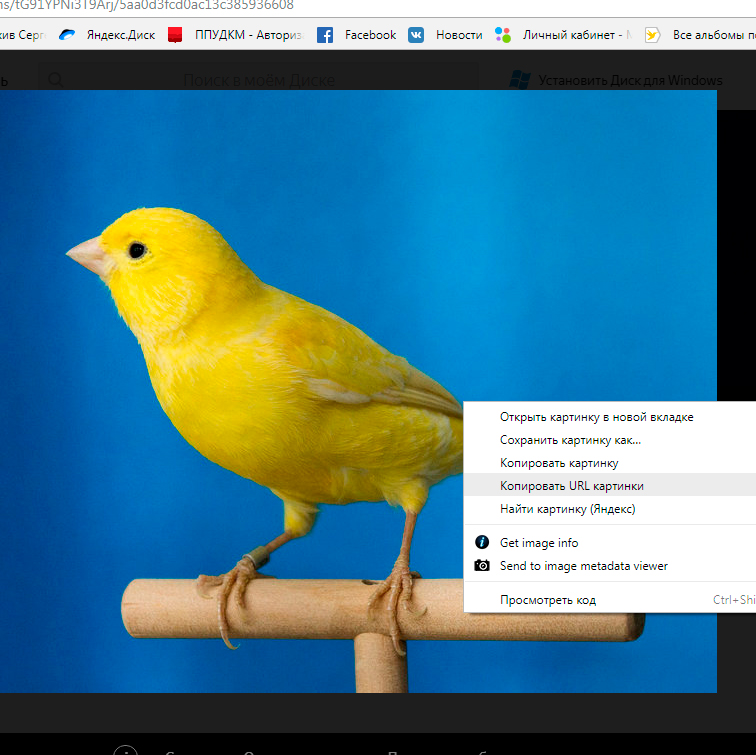This screenshot has width=756, height=755.
Task: Click the browser address bar URL
Action: coord(150,5)
